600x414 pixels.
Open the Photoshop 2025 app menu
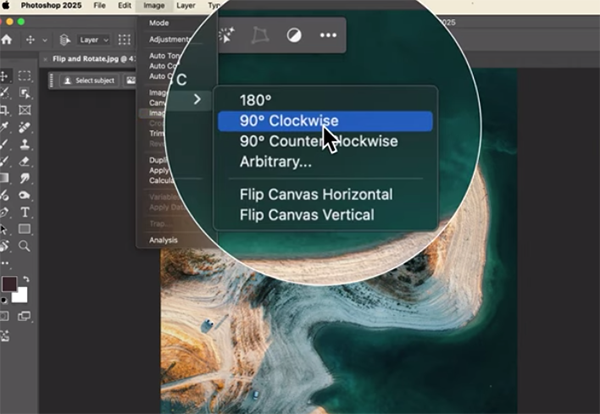51,5
